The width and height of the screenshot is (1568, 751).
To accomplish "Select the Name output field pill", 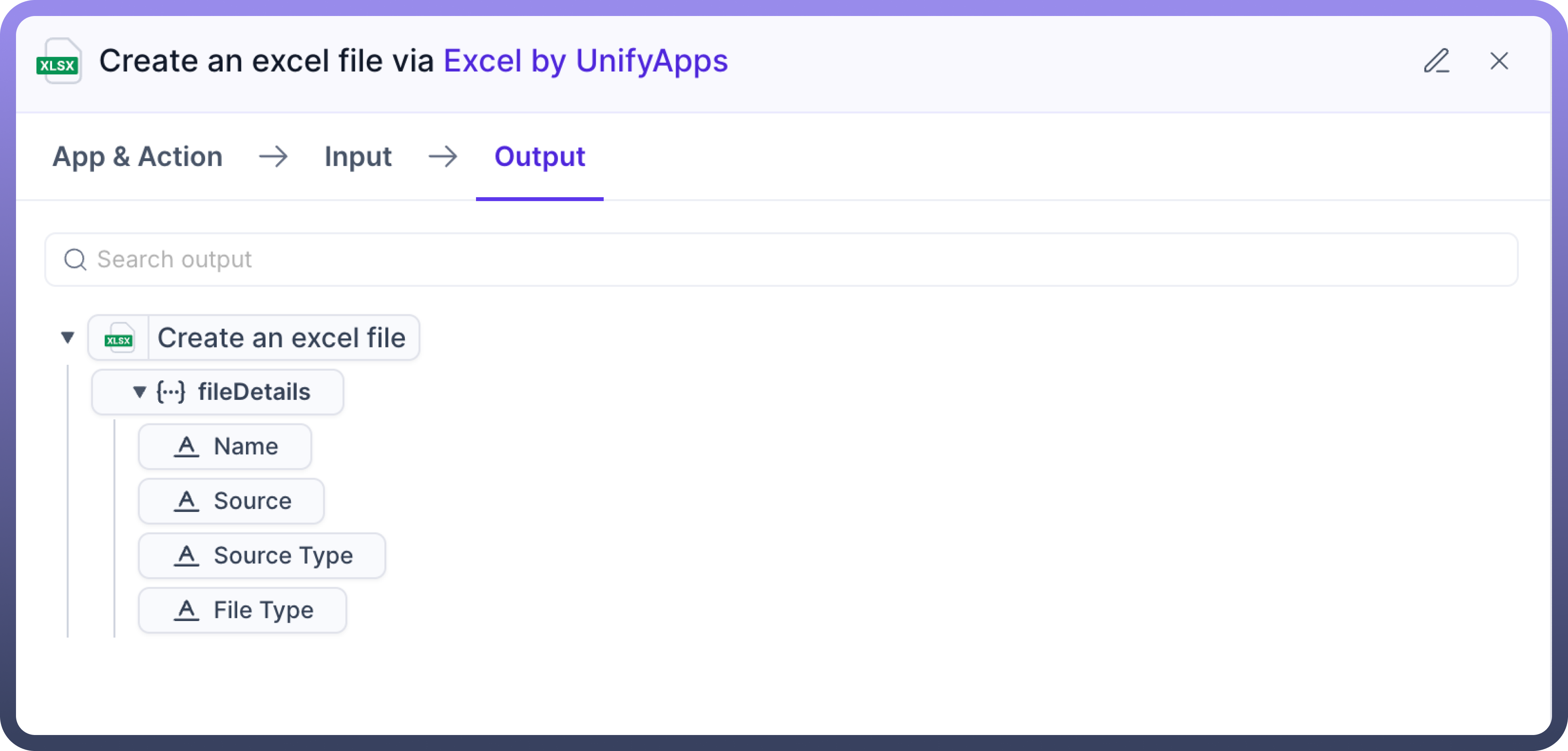I will (245, 447).
